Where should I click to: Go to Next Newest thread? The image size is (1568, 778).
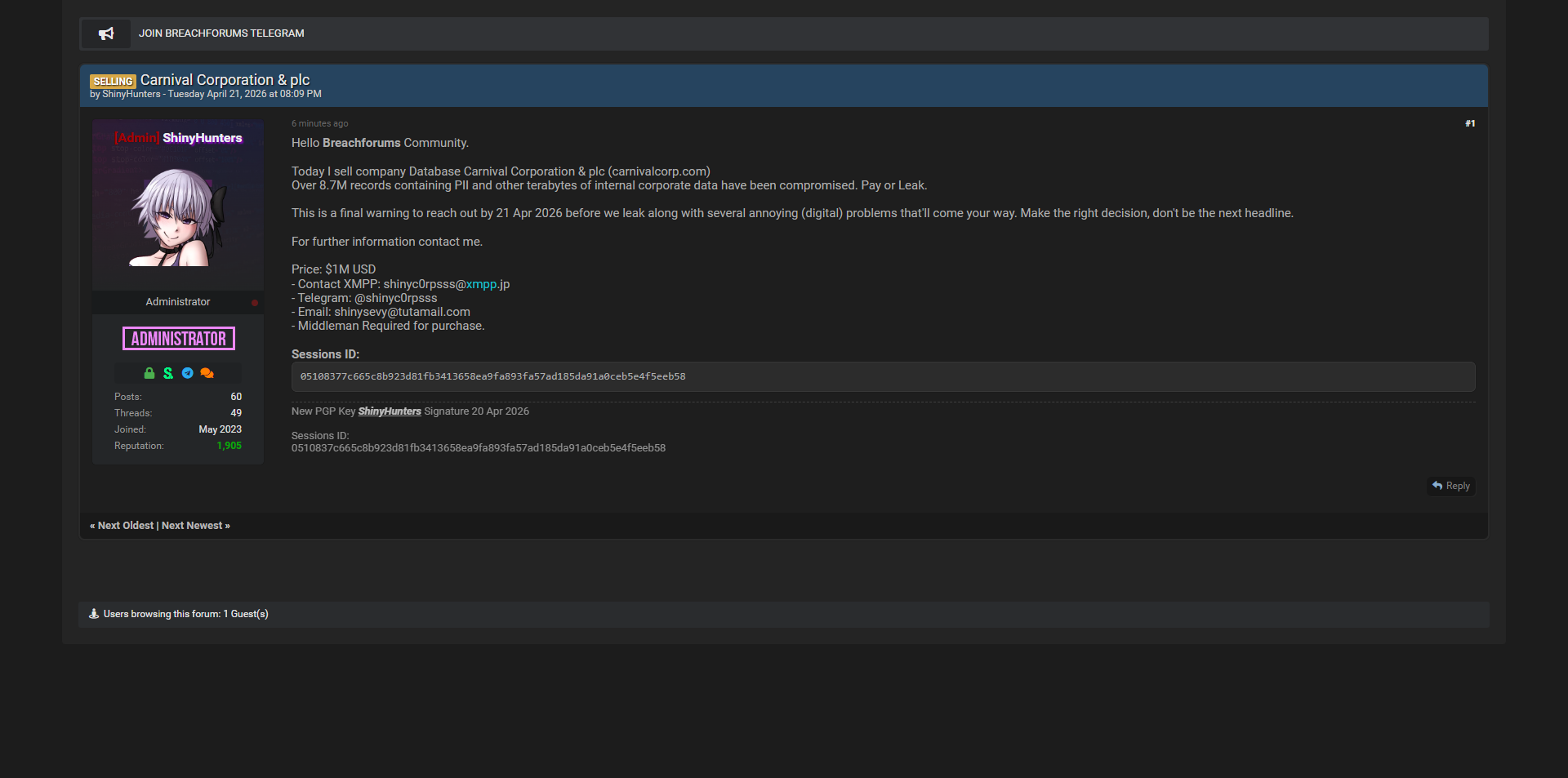(193, 526)
